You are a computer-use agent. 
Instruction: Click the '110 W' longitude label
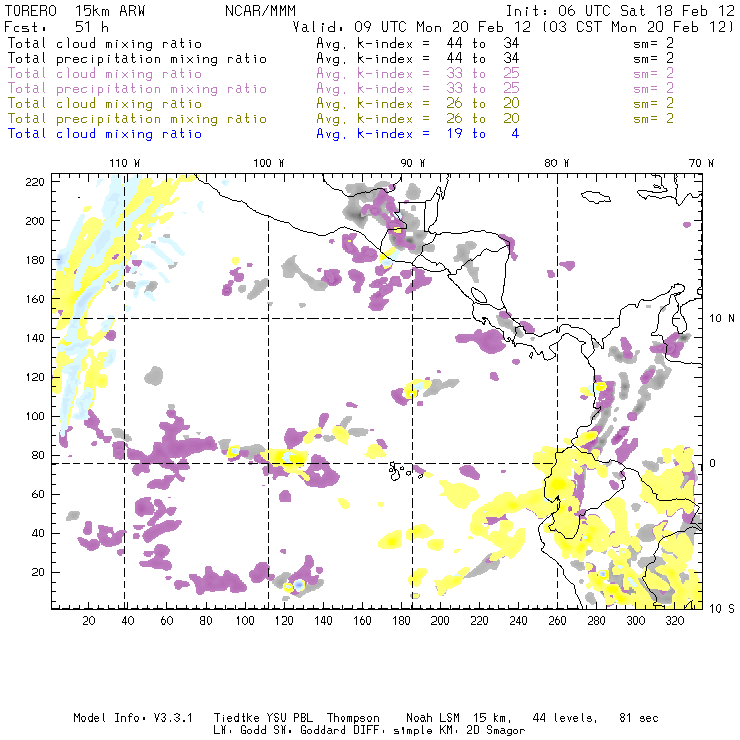(125, 163)
